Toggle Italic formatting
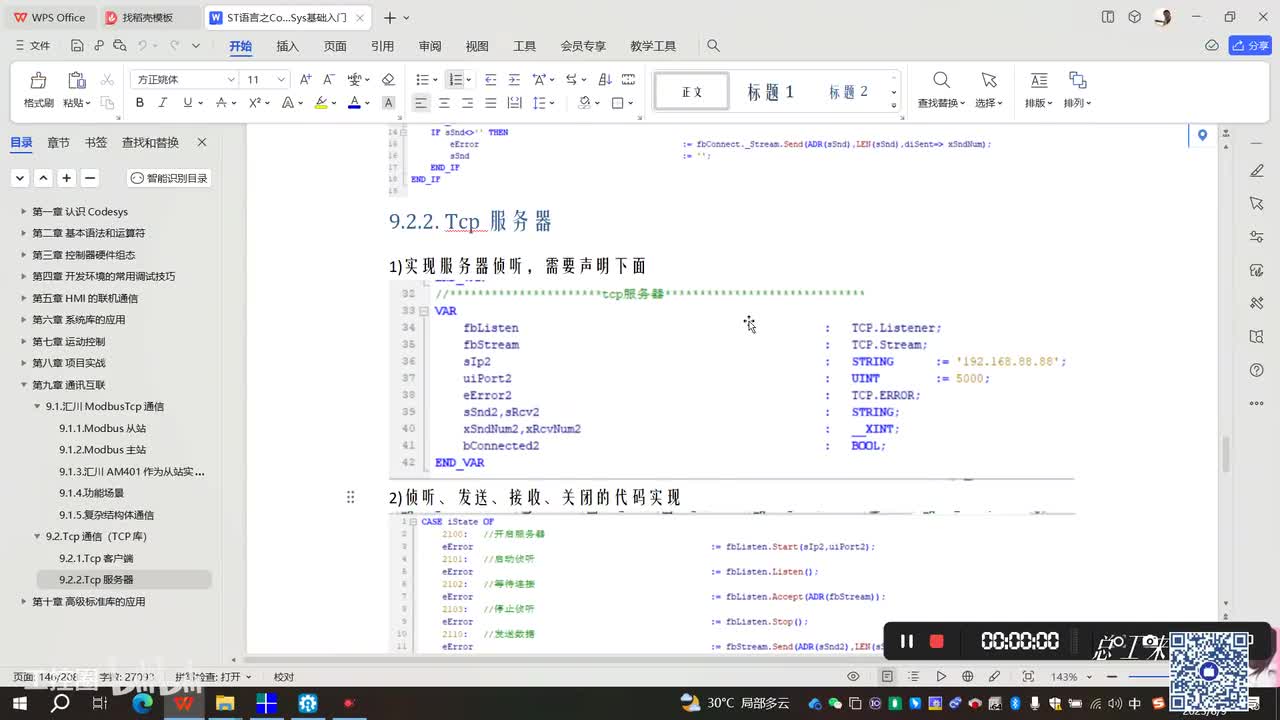 point(163,103)
